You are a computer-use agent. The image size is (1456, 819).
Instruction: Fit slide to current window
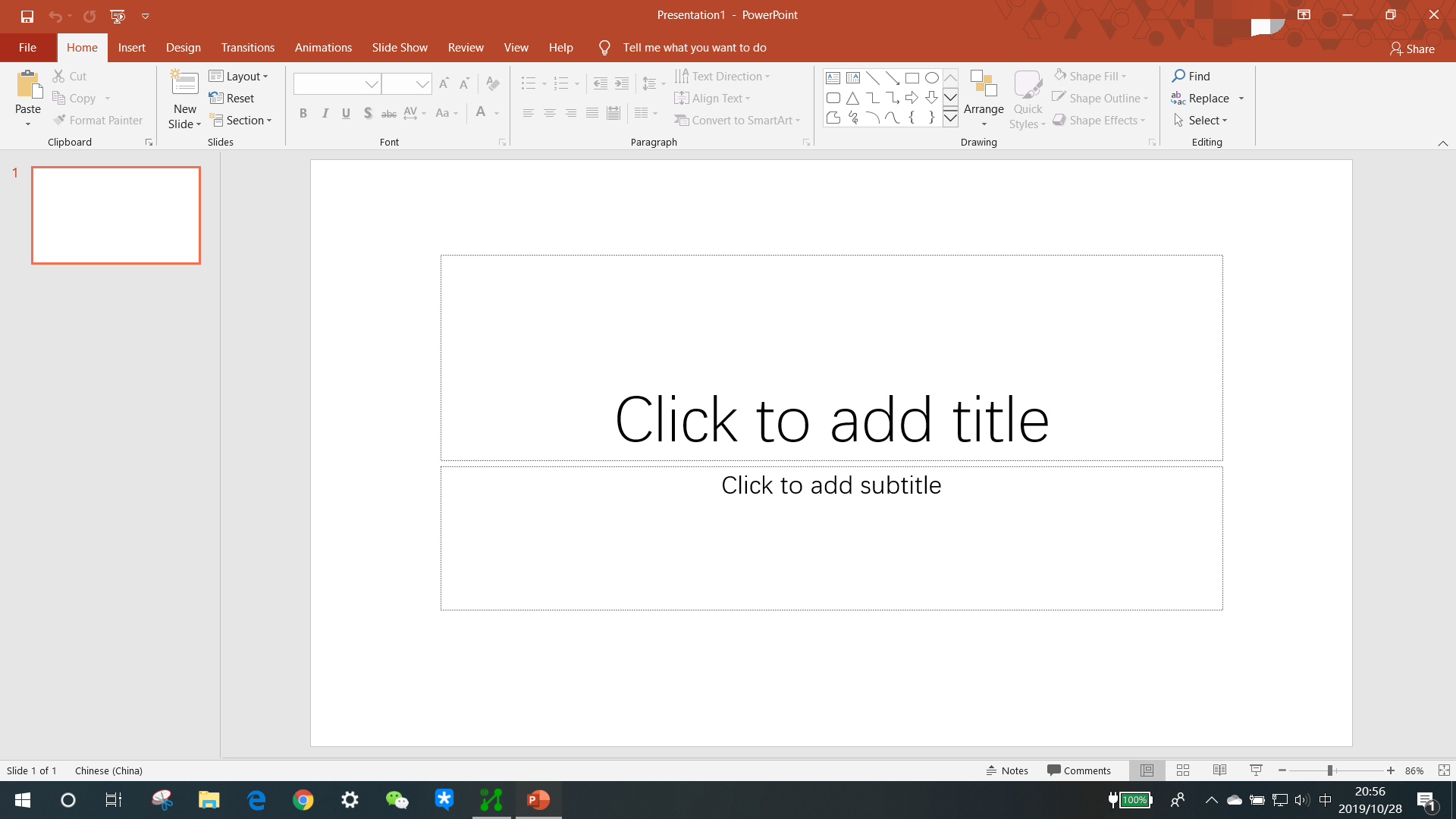pos(1444,770)
